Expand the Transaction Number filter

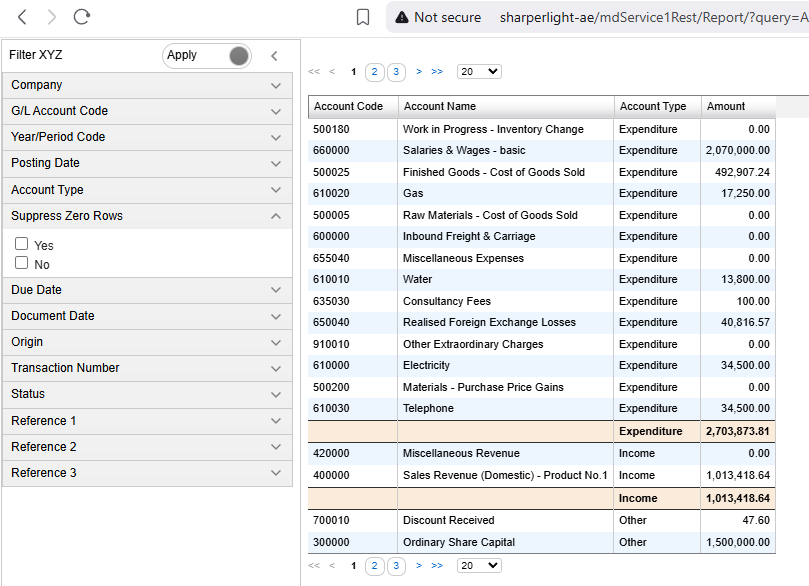[147, 368]
